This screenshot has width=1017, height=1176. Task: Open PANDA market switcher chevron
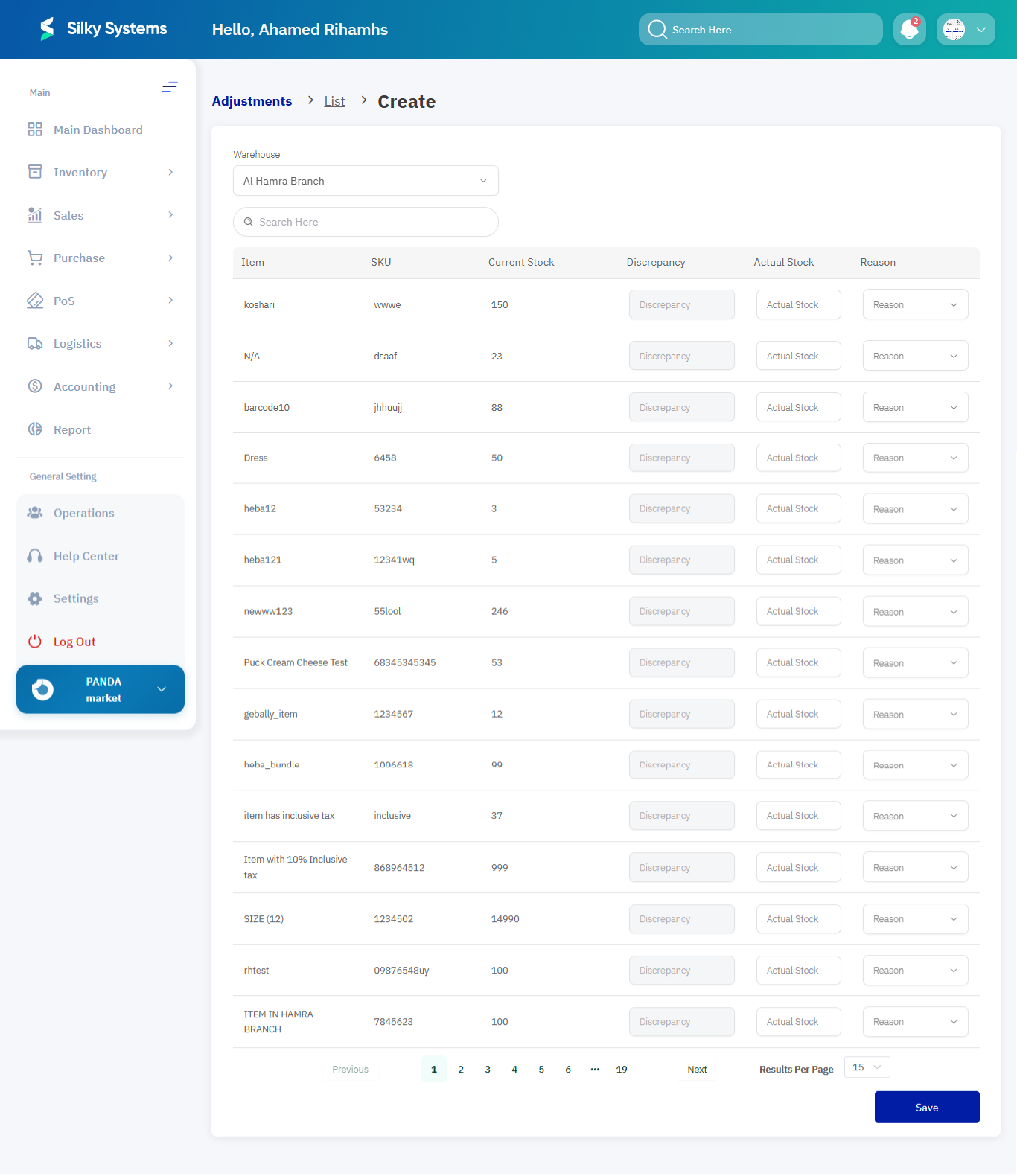[x=162, y=689]
